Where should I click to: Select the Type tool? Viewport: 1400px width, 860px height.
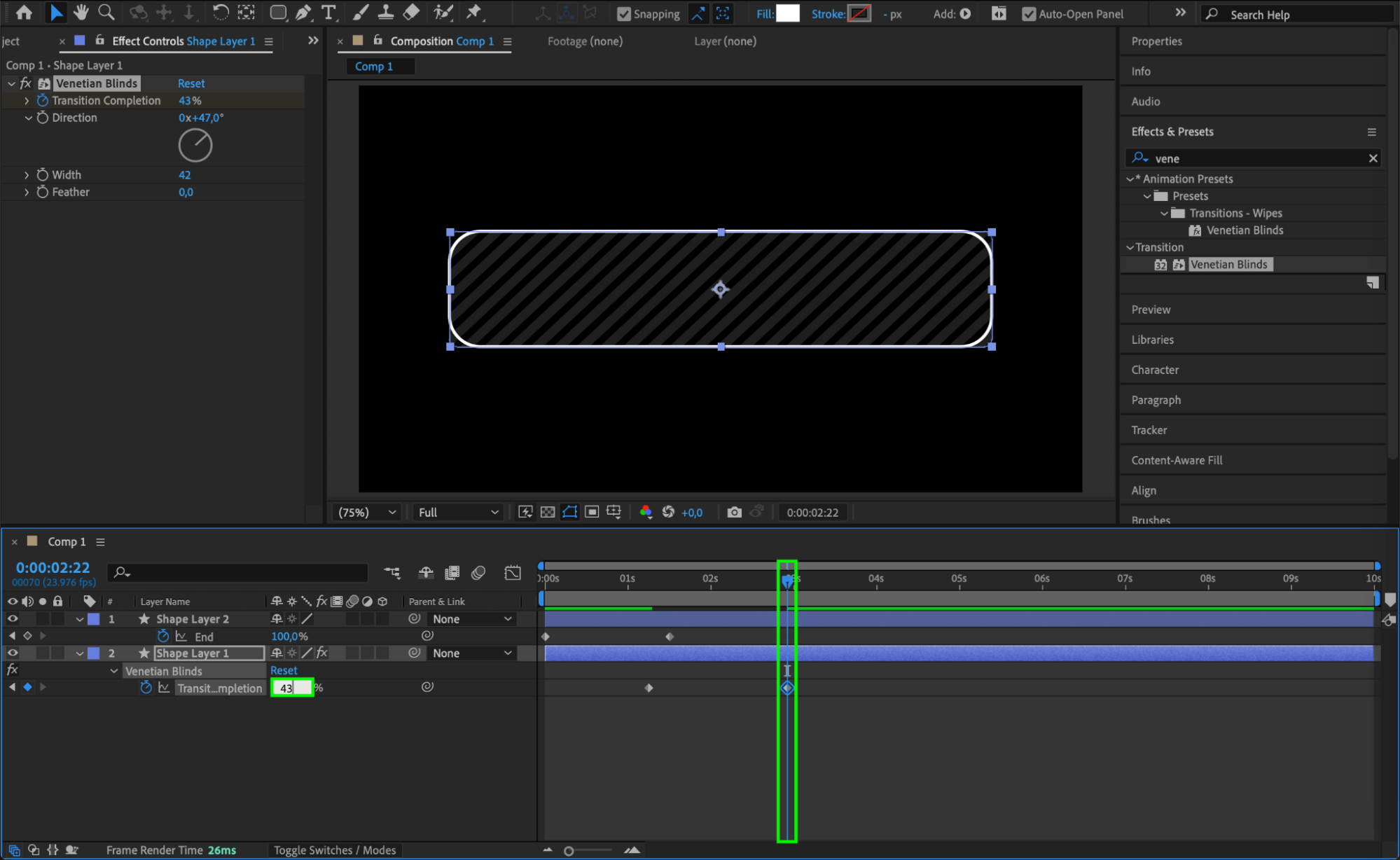pyautogui.click(x=328, y=12)
